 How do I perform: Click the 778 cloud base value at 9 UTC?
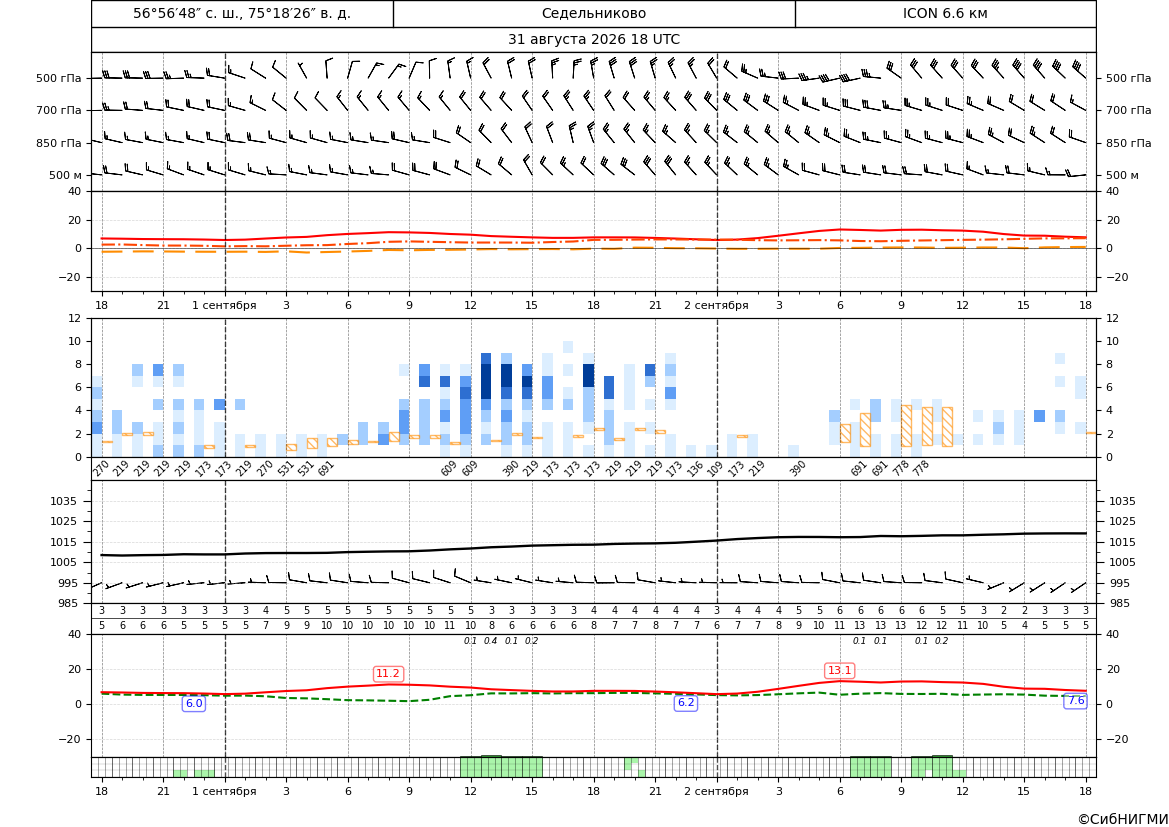pyautogui.click(x=900, y=469)
